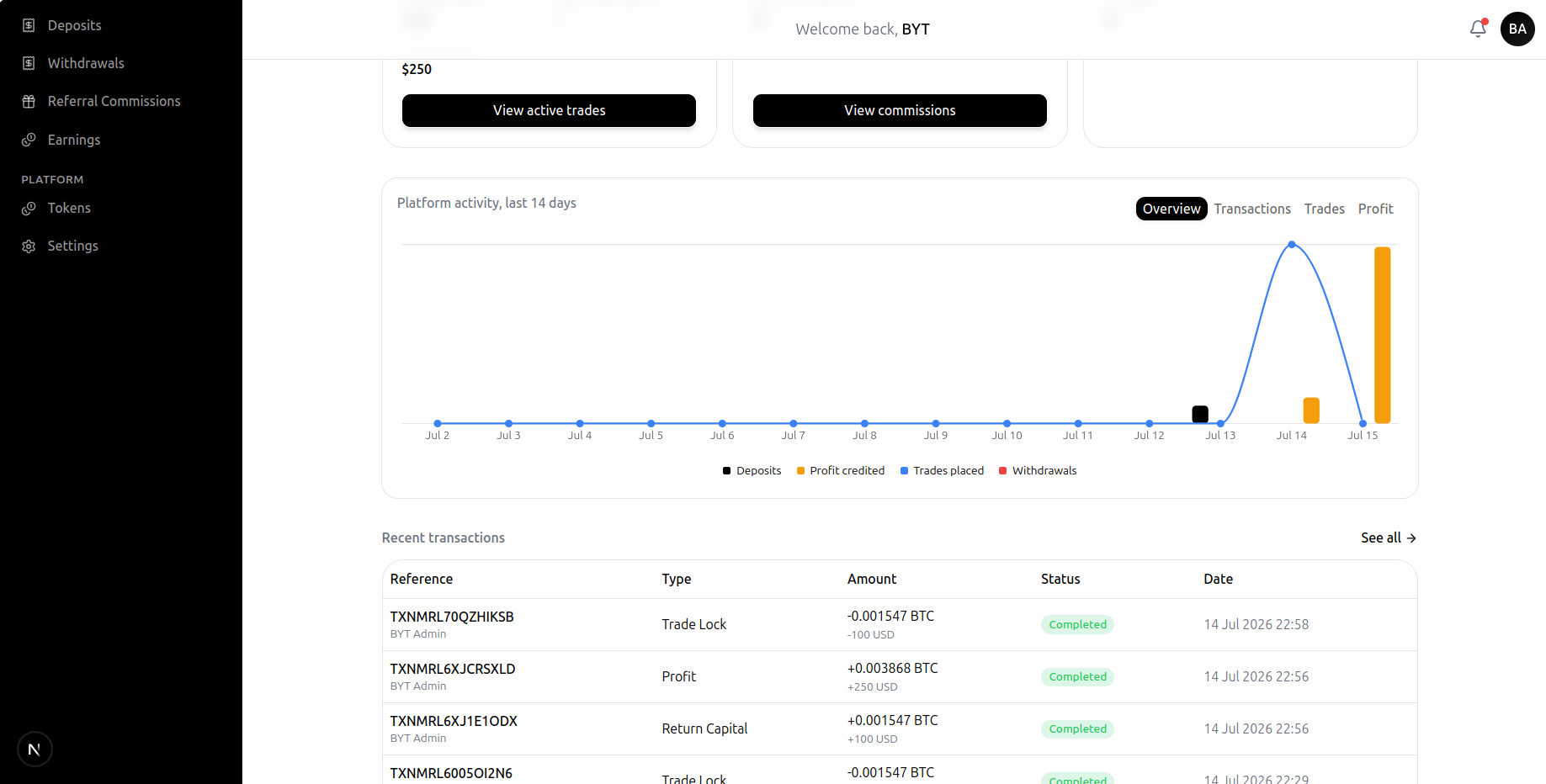
Task: Click View commissions button
Action: (x=900, y=110)
